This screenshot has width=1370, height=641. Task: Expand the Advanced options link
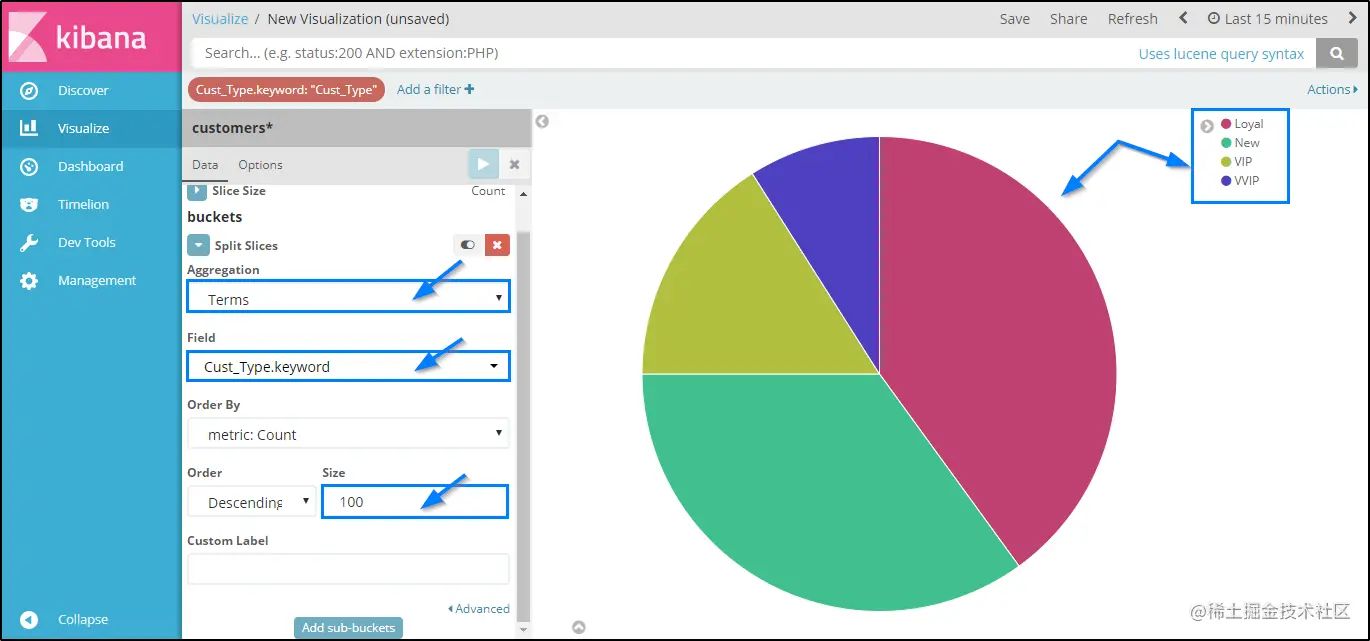tap(478, 608)
